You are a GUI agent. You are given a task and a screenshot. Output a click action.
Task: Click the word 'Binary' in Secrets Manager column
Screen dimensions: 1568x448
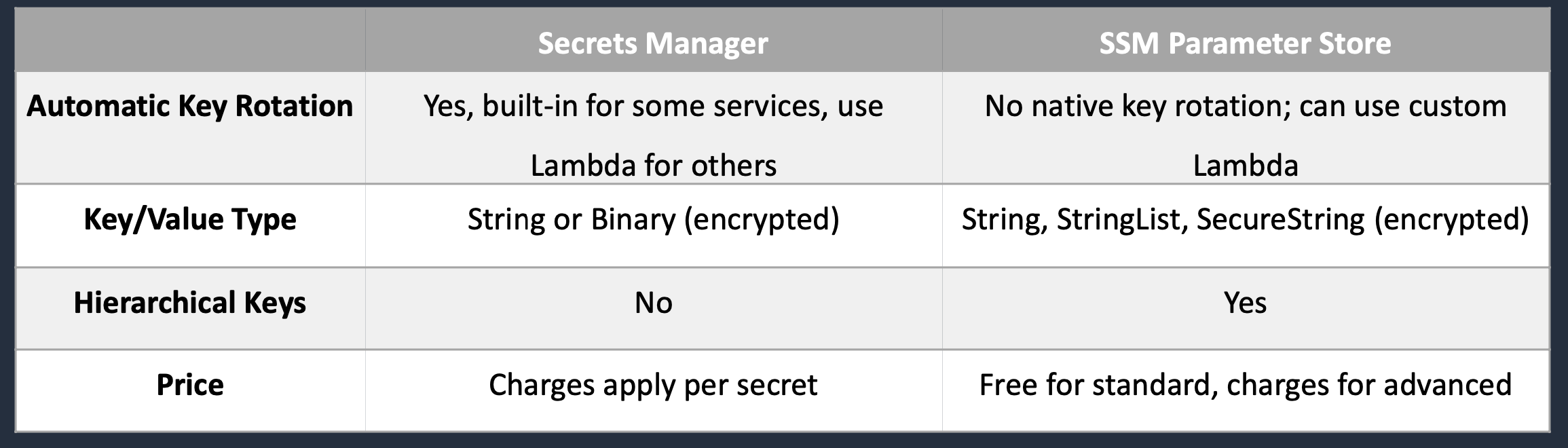point(633,219)
